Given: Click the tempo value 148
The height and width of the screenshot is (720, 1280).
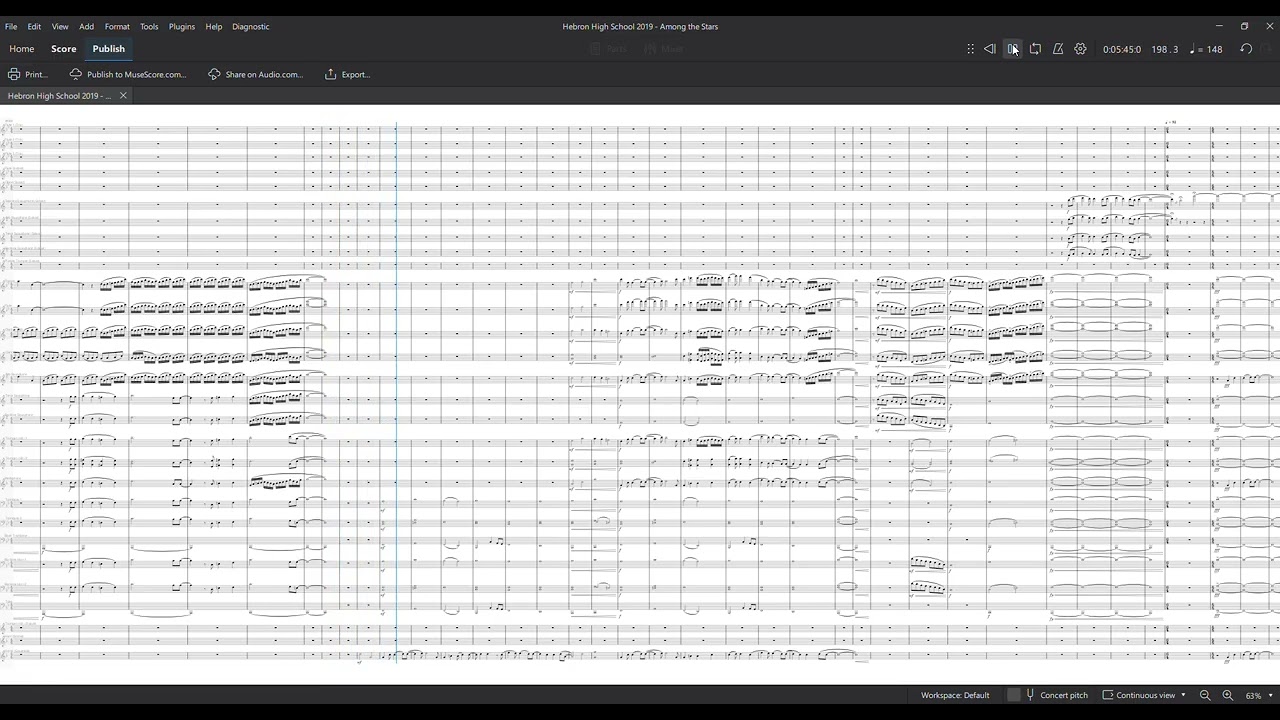Looking at the screenshot, I should coord(1207,49).
